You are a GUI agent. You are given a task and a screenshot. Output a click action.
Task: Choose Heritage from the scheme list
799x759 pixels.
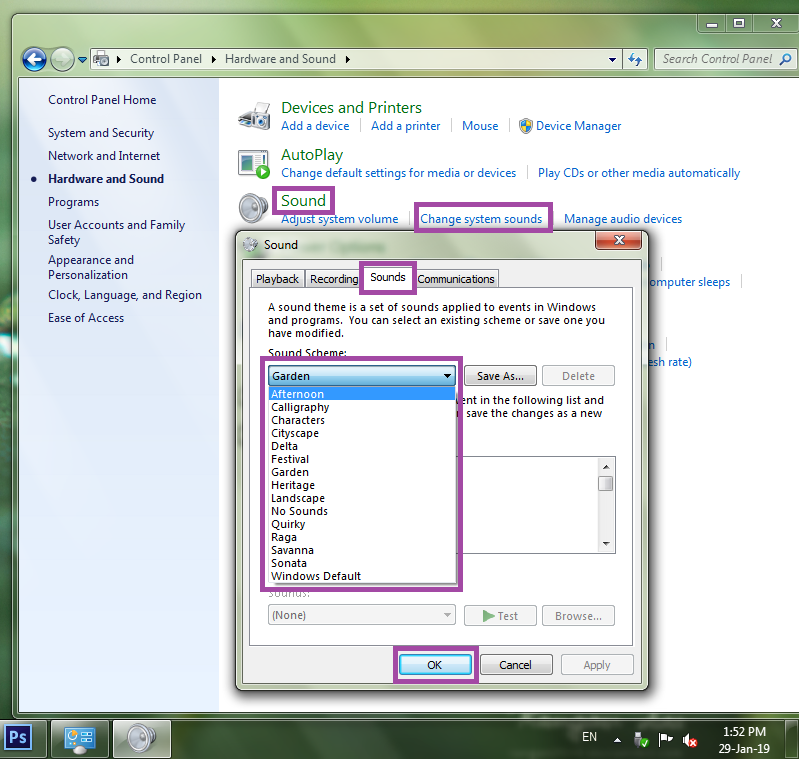coord(361,485)
